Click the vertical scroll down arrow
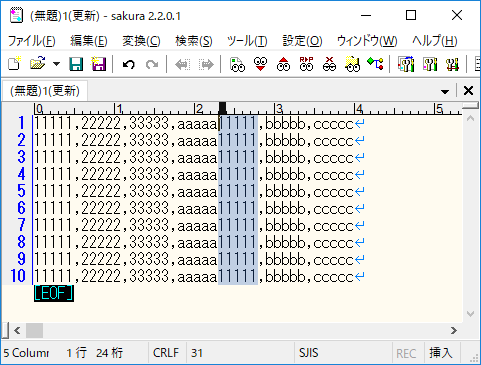This screenshot has height=365, width=481. tap(471, 314)
